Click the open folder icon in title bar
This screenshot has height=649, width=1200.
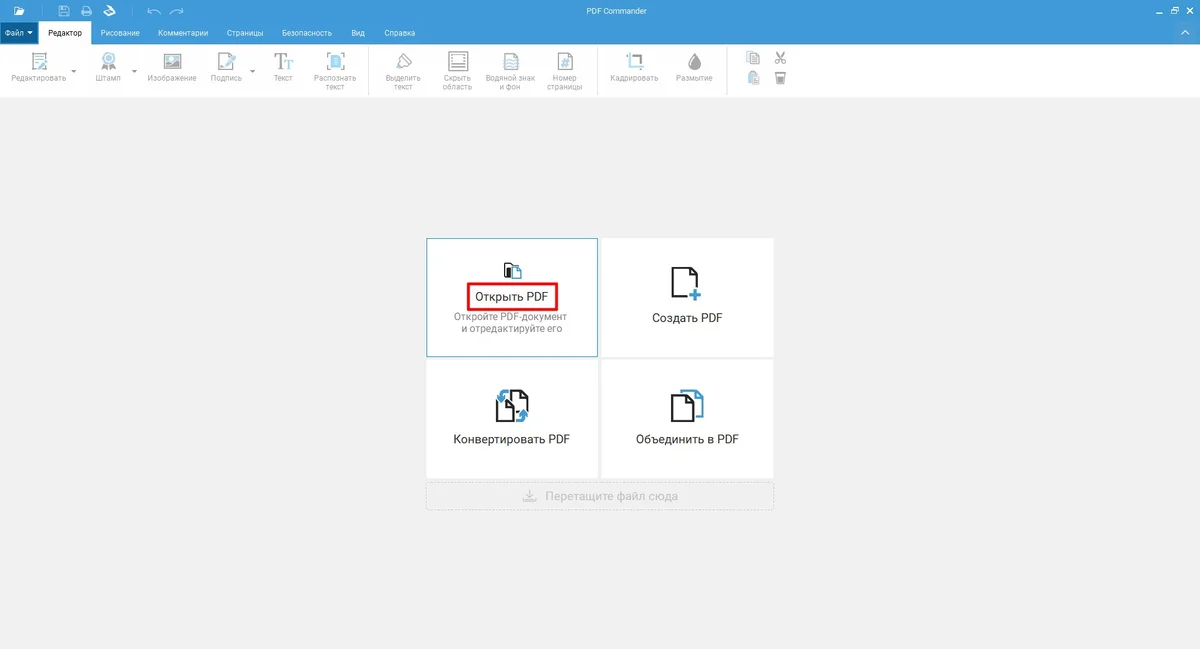(x=19, y=11)
